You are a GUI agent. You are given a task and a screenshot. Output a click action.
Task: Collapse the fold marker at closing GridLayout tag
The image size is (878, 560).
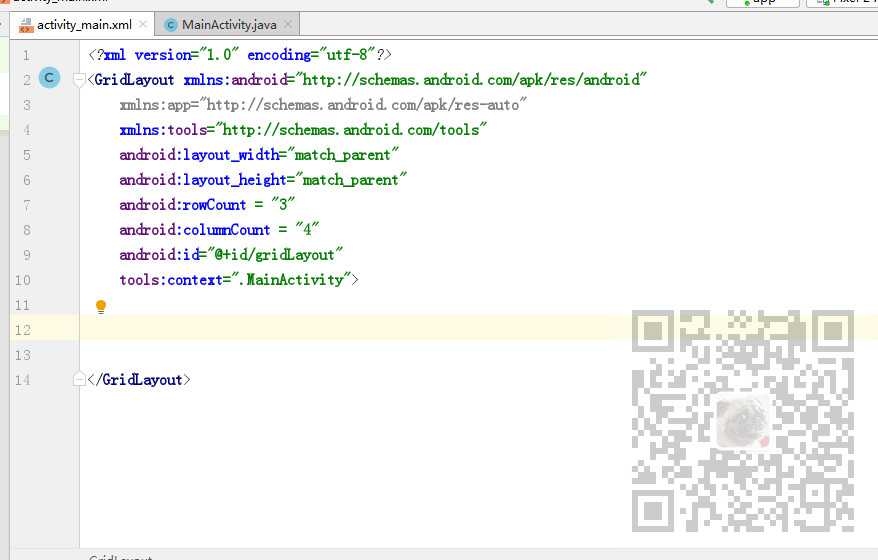click(78, 380)
